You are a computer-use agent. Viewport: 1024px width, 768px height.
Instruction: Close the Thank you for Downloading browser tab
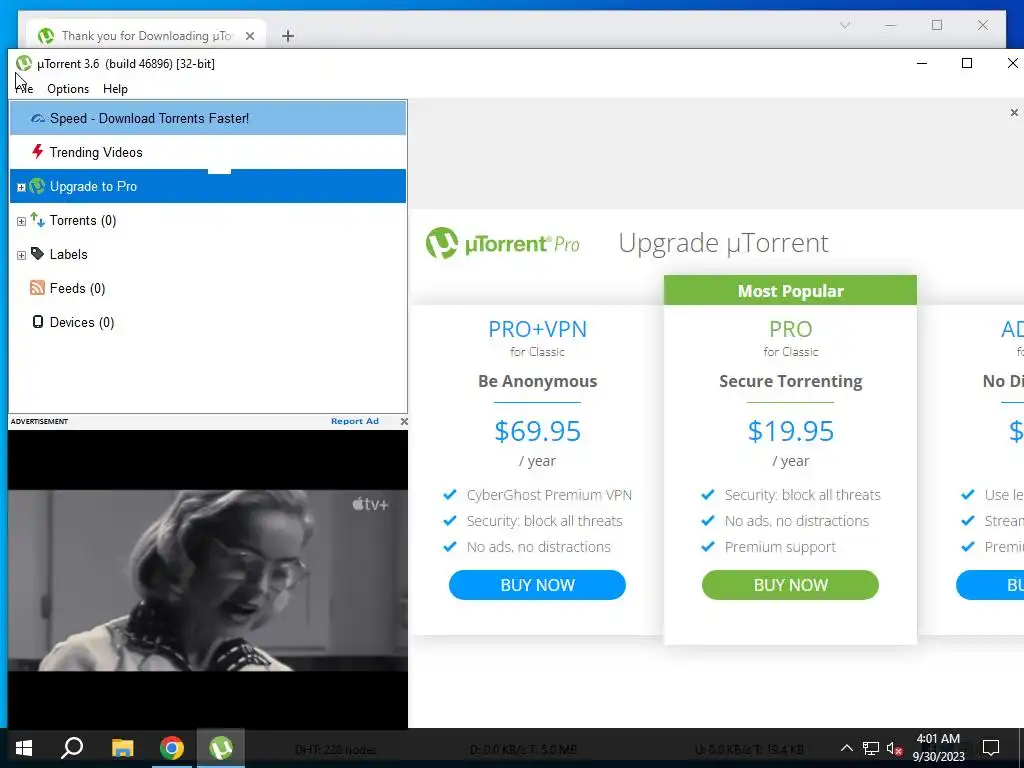[x=249, y=36]
